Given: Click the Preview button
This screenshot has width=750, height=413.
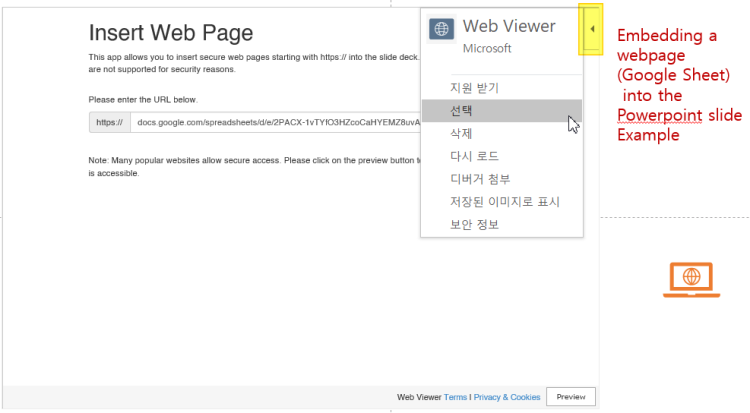Looking at the screenshot, I should coord(571,397).
